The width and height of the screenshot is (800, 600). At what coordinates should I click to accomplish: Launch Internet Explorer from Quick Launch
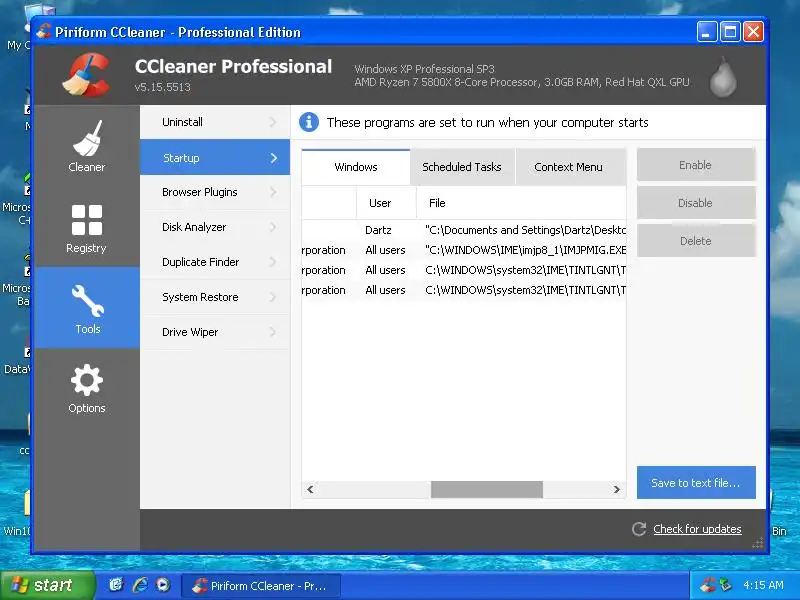[140, 585]
